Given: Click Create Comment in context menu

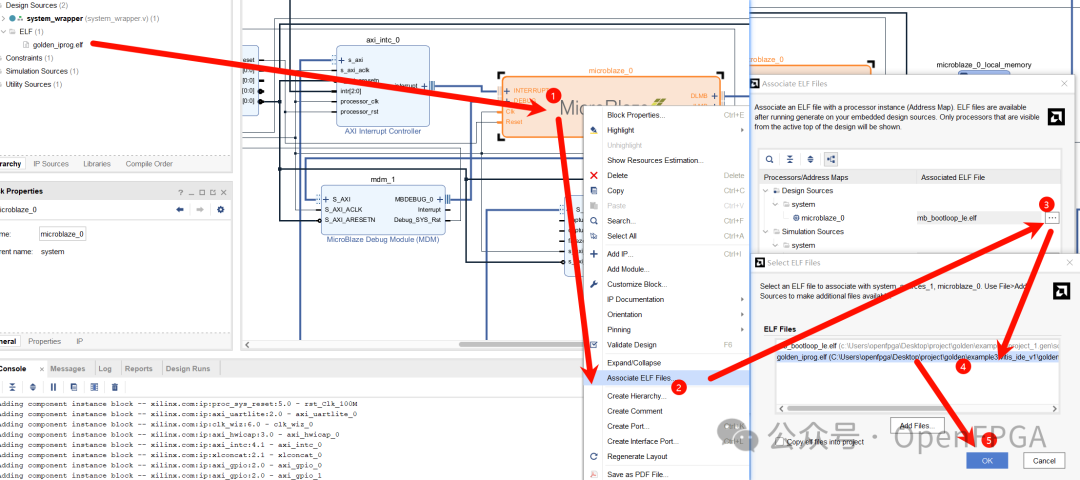Looking at the screenshot, I should (666, 411).
